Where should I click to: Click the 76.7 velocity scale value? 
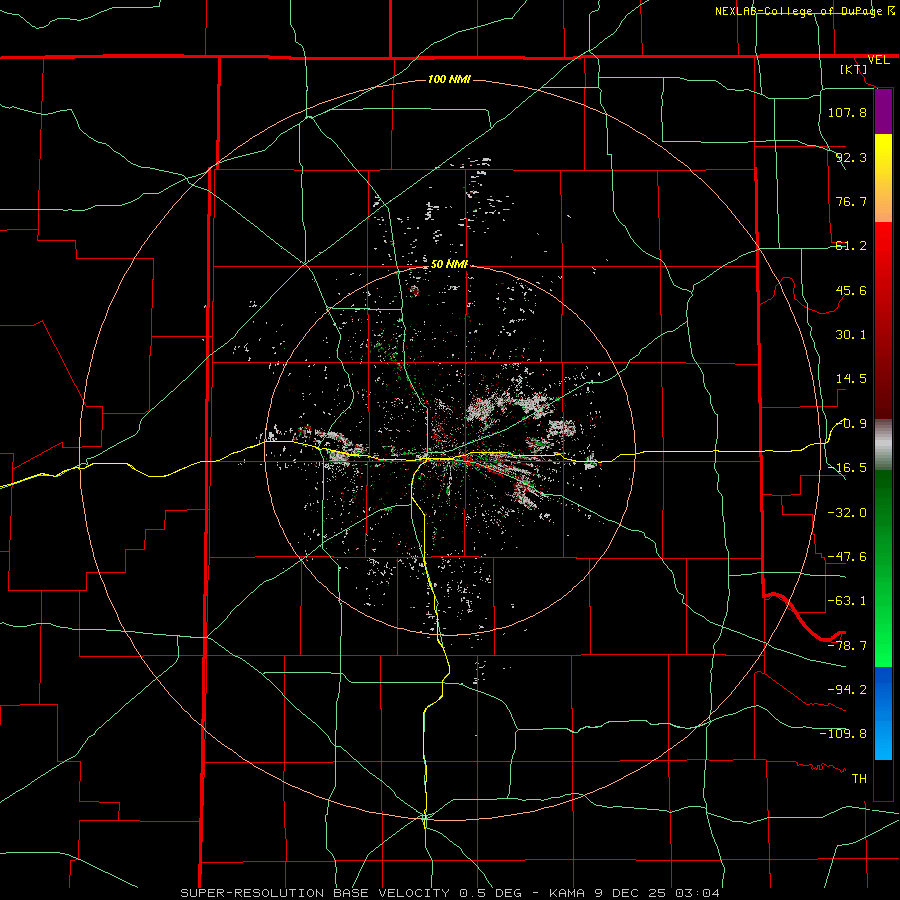851,201
